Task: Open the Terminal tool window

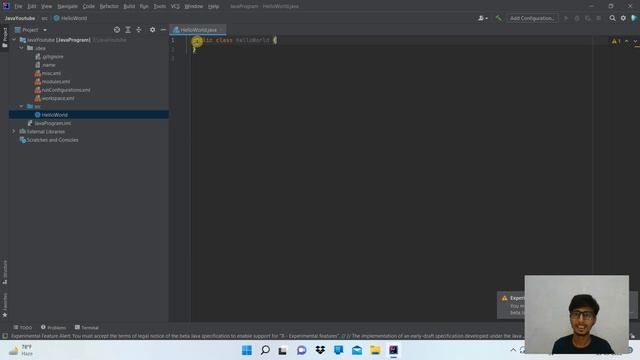Action: click(x=87, y=327)
